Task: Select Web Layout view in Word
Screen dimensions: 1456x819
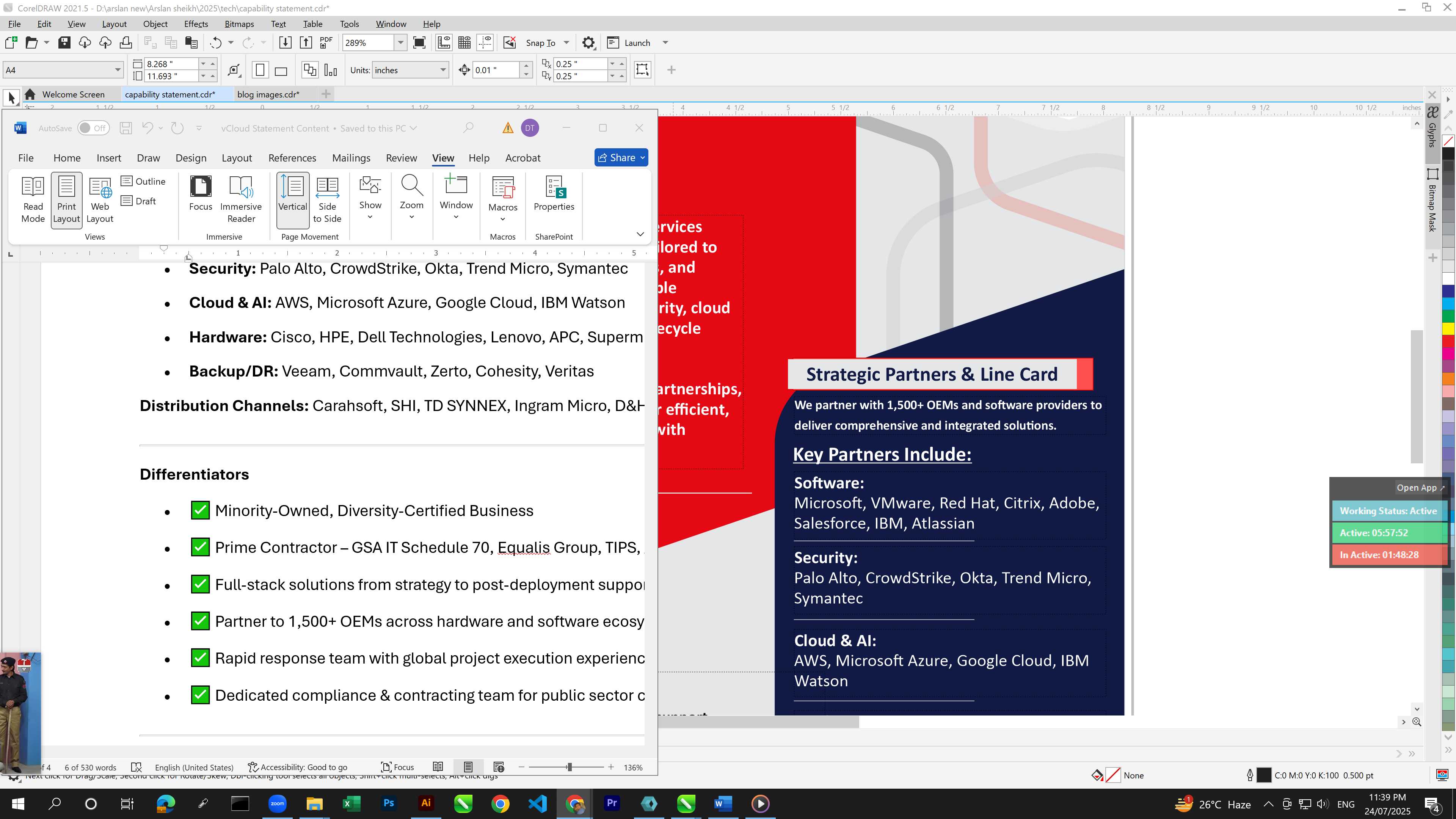Action: pos(100,200)
